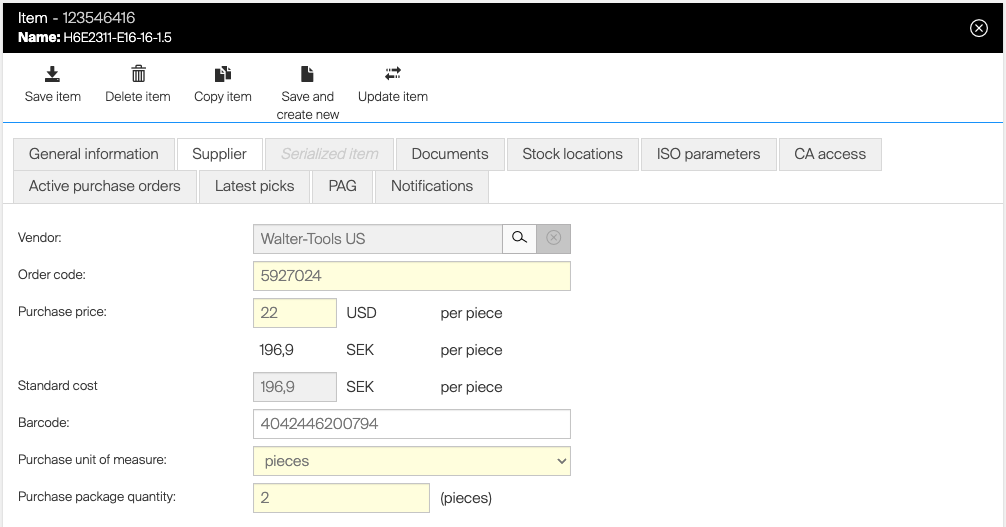The width and height of the screenshot is (1006, 527).
Task: View Active purchase orders tab
Action: click(x=105, y=186)
